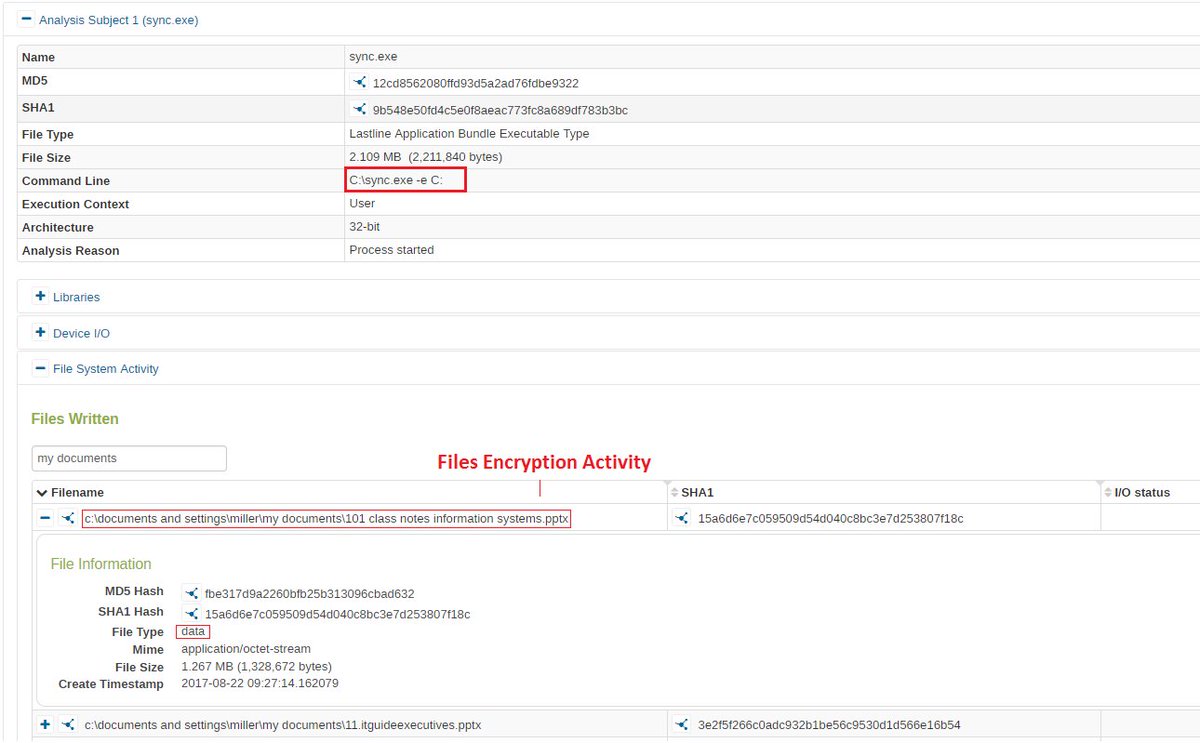Click the Libraries section label
Screen dimensions: 1200x743
pyautogui.click(x=76, y=297)
